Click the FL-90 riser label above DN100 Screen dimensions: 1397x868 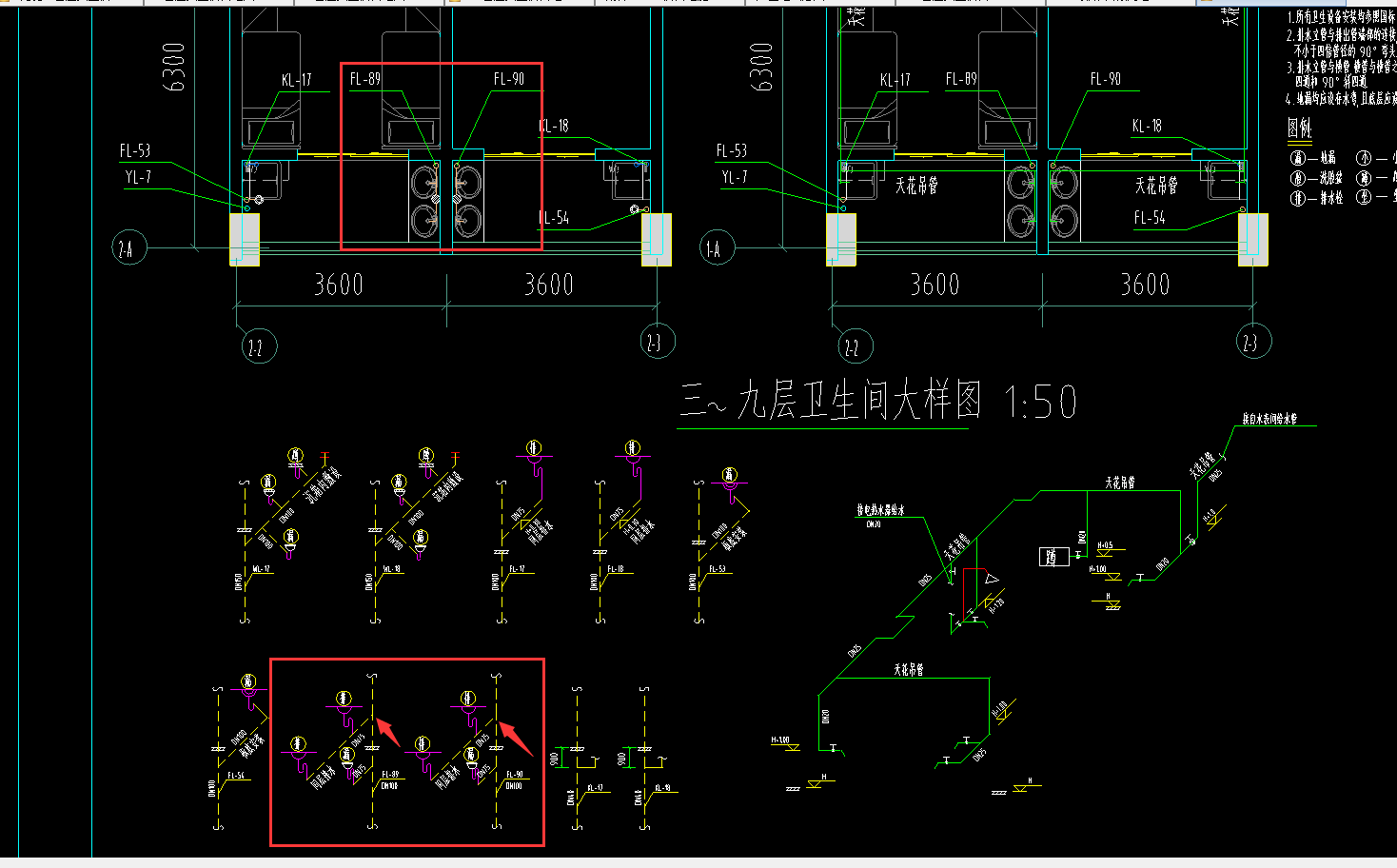(x=514, y=775)
